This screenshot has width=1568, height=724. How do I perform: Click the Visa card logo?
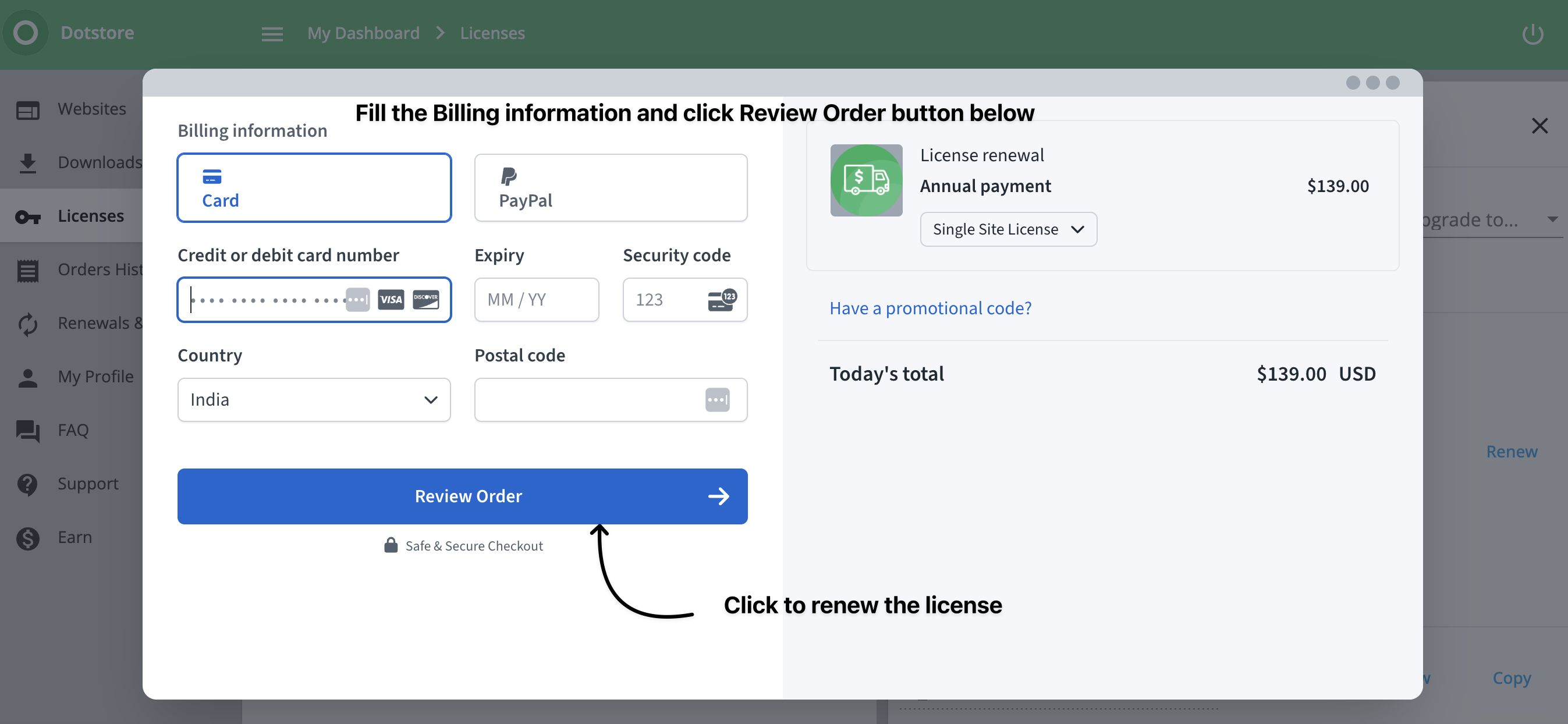[x=391, y=299]
